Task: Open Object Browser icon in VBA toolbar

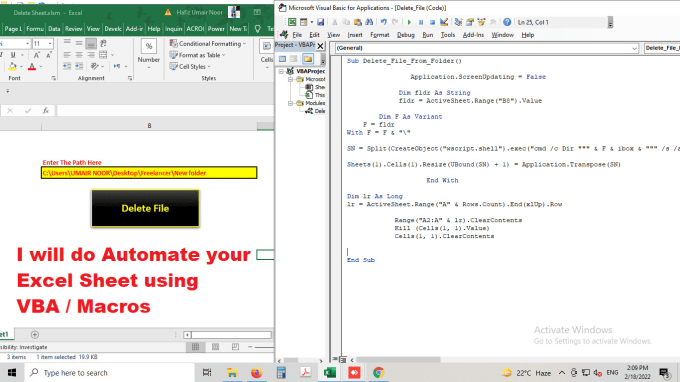Action: (481, 22)
